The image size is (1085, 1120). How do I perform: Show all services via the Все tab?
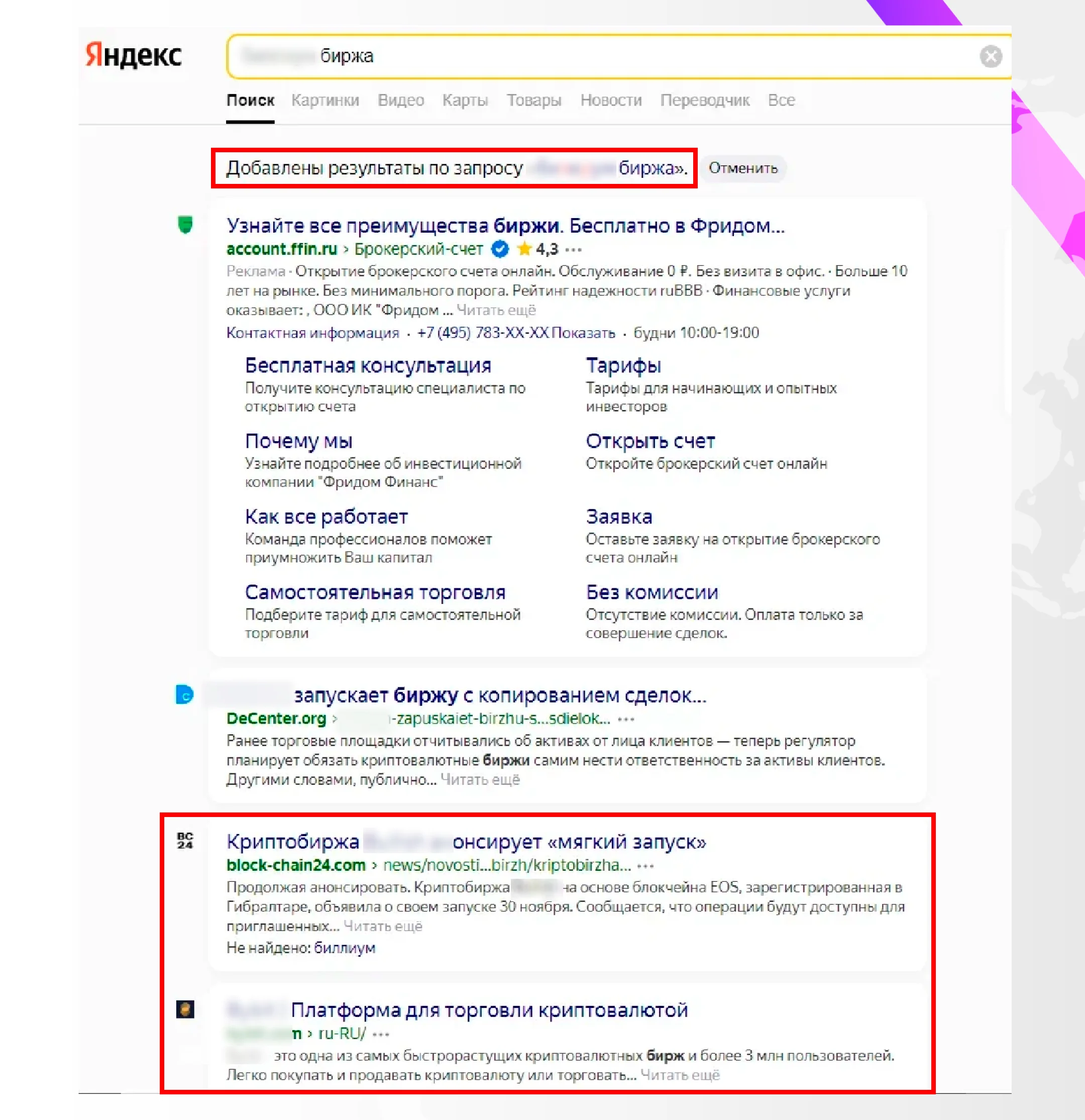pos(781,100)
